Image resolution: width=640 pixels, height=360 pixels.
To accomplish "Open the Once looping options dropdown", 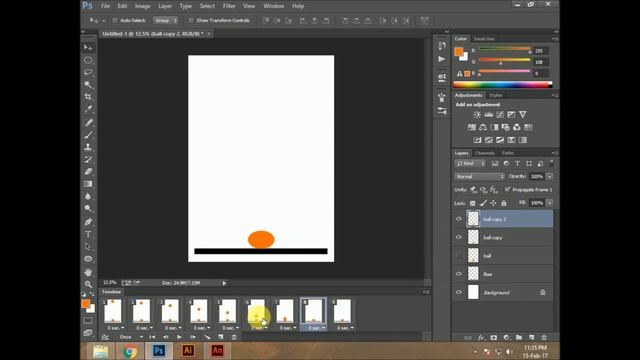I will tap(131, 337).
